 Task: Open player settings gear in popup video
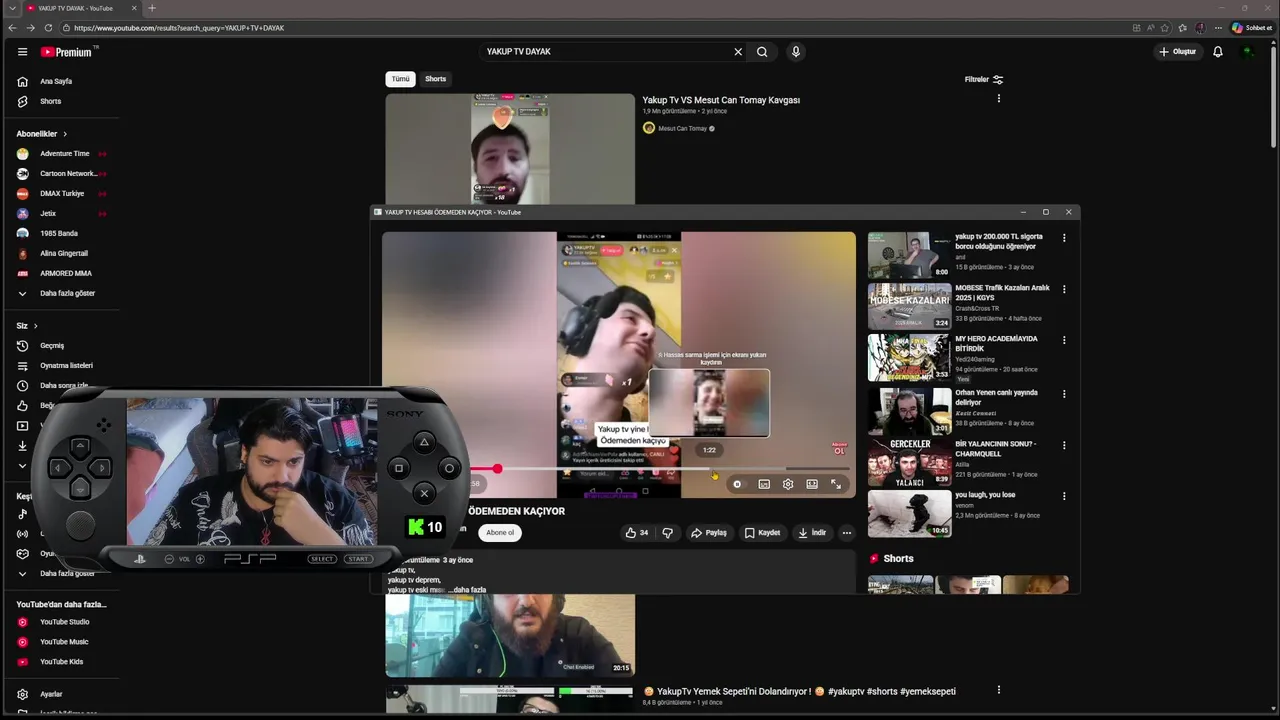coord(788,484)
